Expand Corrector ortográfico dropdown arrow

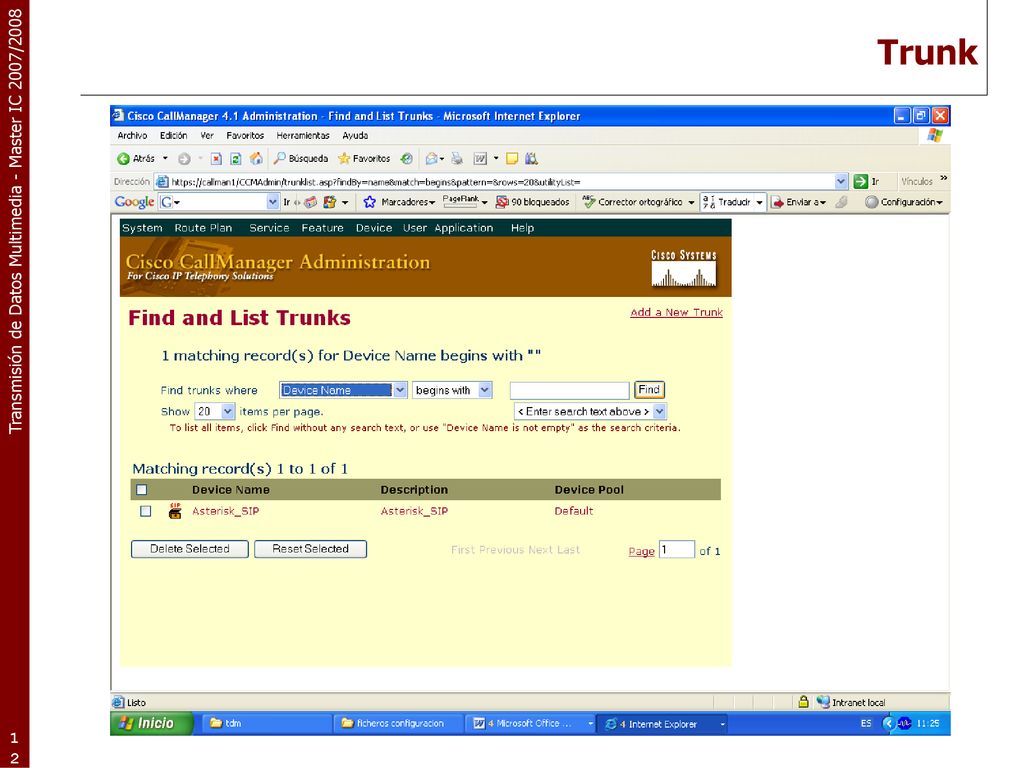pos(692,202)
